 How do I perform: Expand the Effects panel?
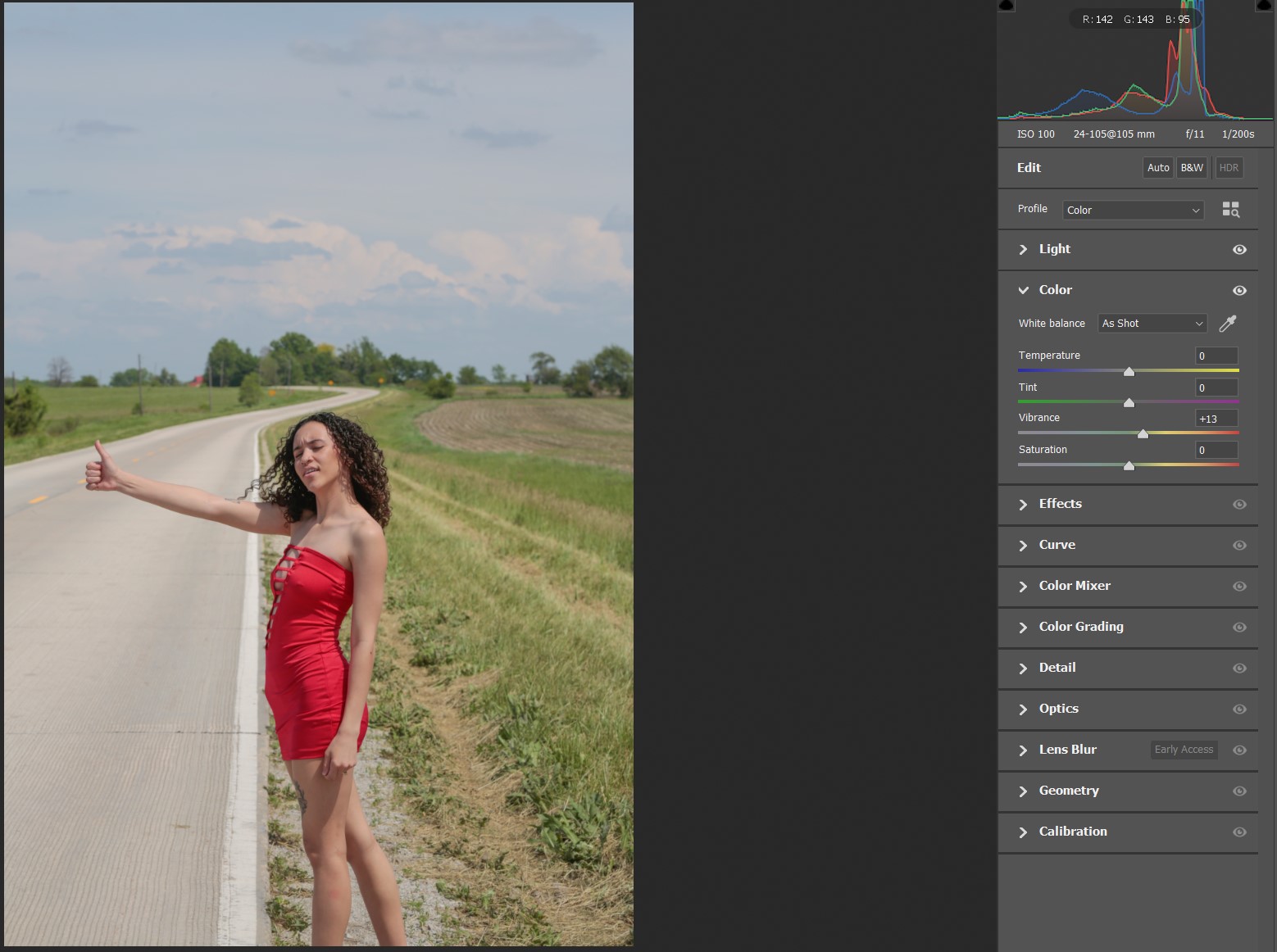tap(1023, 505)
